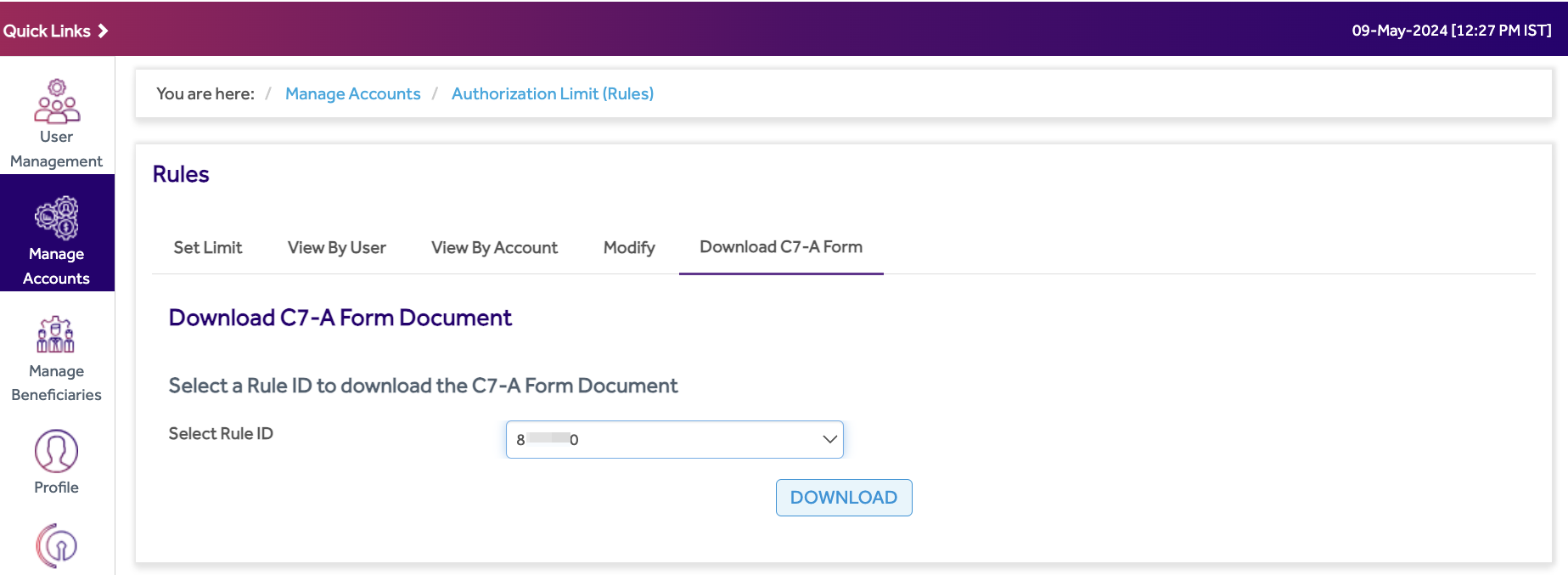Expand the Quick Links chevron arrow
Viewport: 1568px width, 575px height.
(103, 31)
